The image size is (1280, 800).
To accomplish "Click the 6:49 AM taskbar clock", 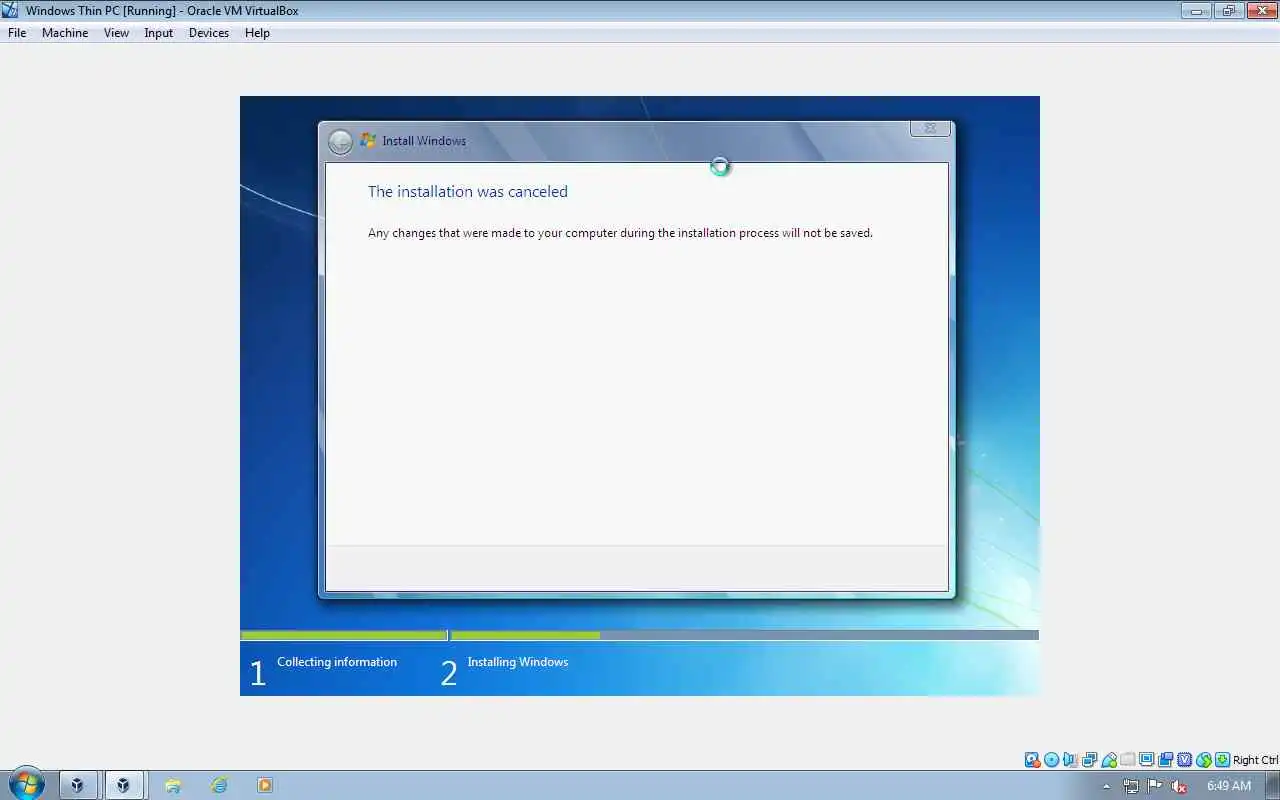I will [x=1229, y=786].
